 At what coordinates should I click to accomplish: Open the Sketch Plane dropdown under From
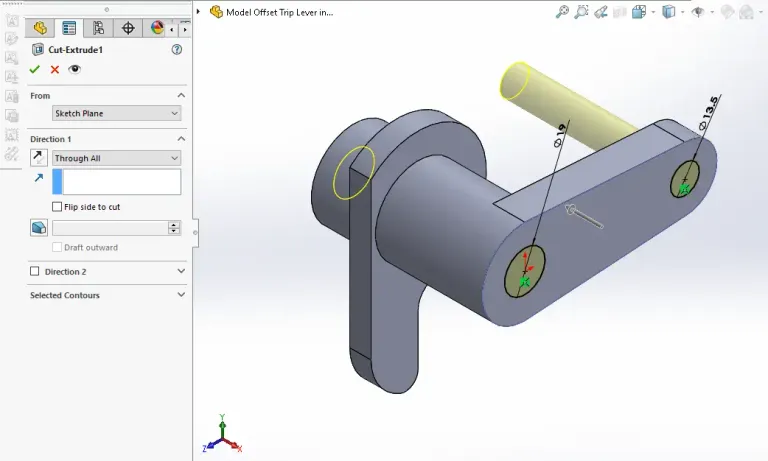point(116,114)
